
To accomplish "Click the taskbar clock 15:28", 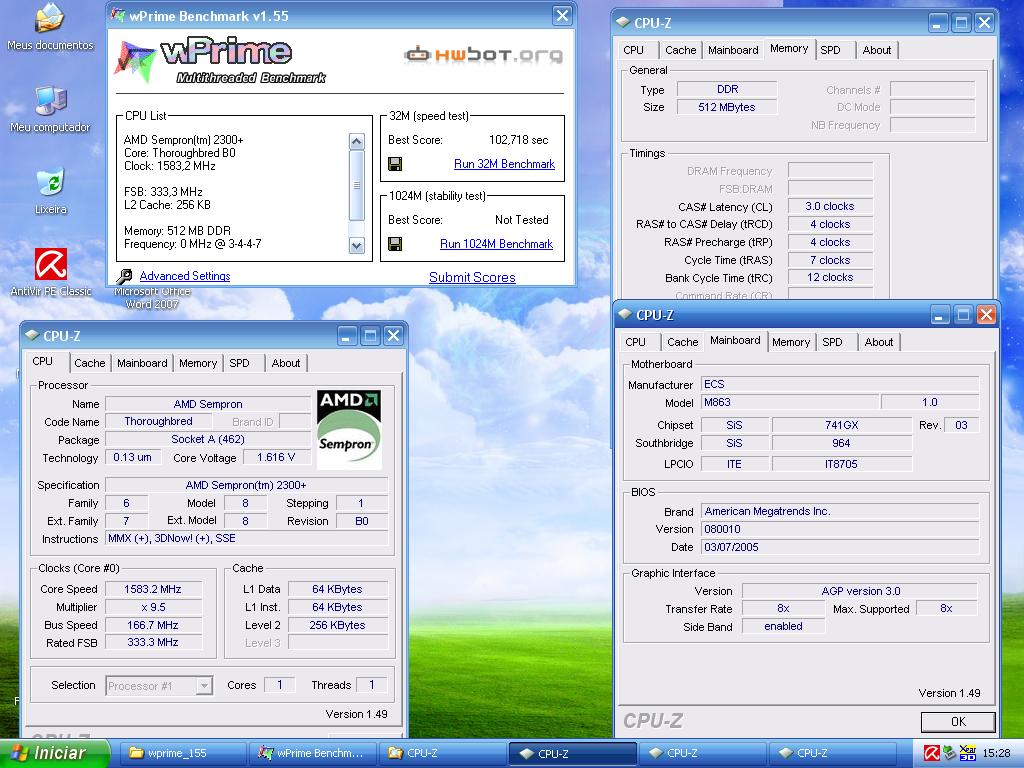I will pos(996,754).
